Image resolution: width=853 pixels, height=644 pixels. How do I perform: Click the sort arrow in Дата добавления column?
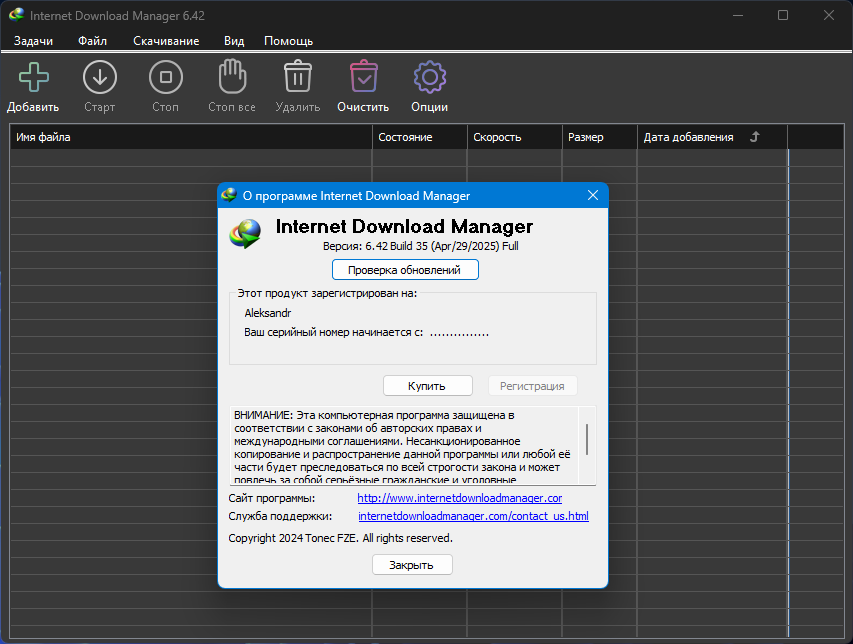(x=755, y=137)
